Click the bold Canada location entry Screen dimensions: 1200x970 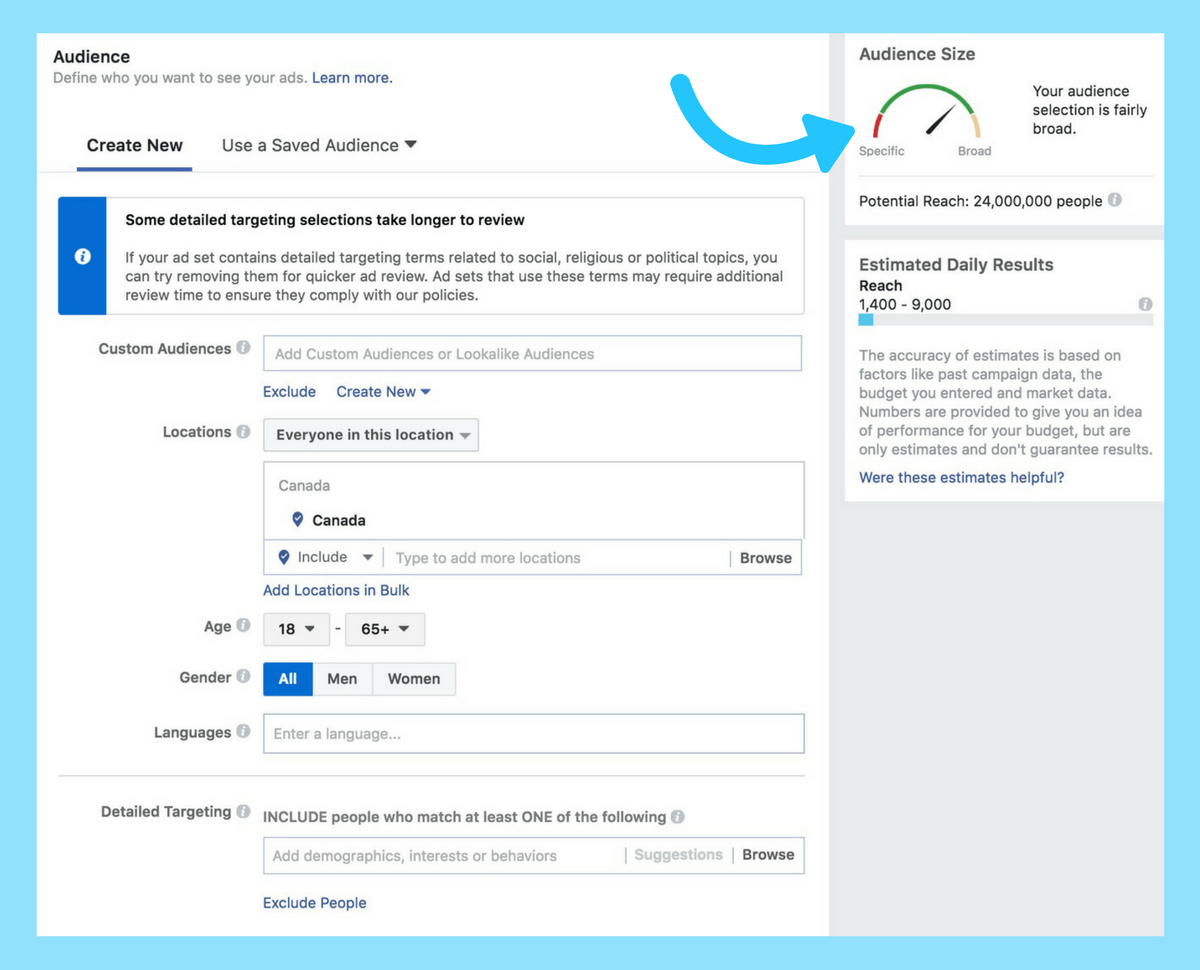tap(339, 520)
